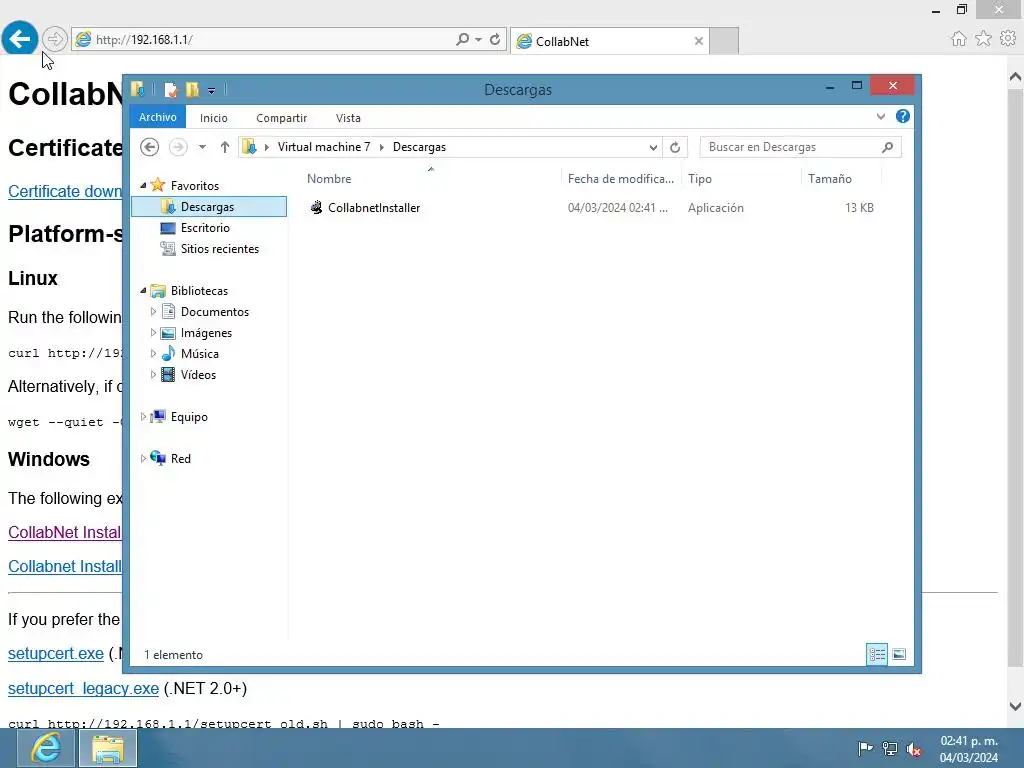Expand the Red network node
The image size is (1024, 768).
pyautogui.click(x=143, y=458)
